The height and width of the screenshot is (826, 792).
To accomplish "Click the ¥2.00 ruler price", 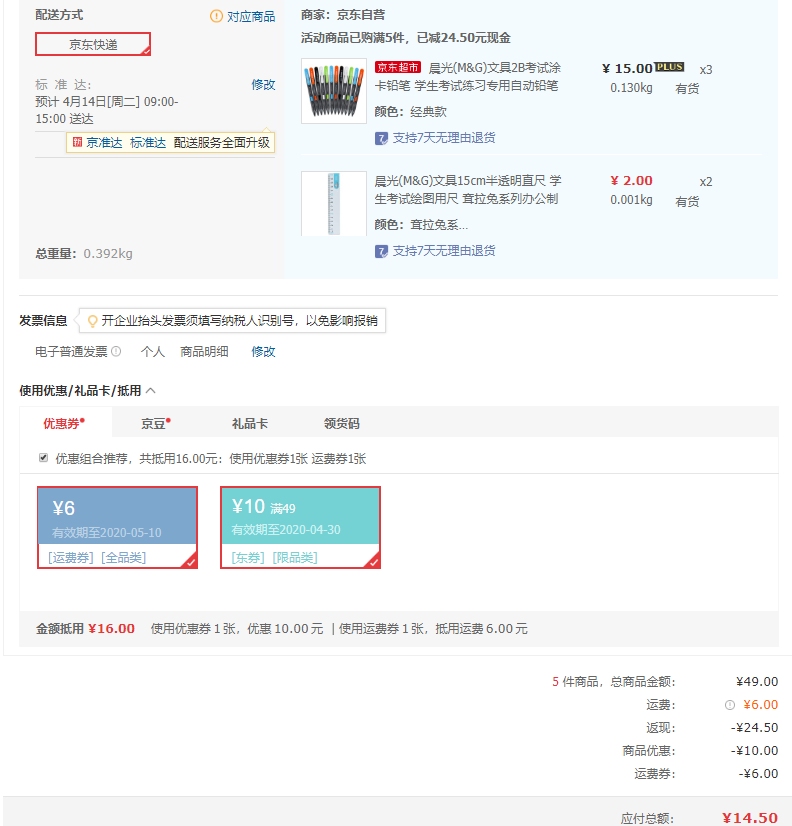I will pyautogui.click(x=631, y=181).
